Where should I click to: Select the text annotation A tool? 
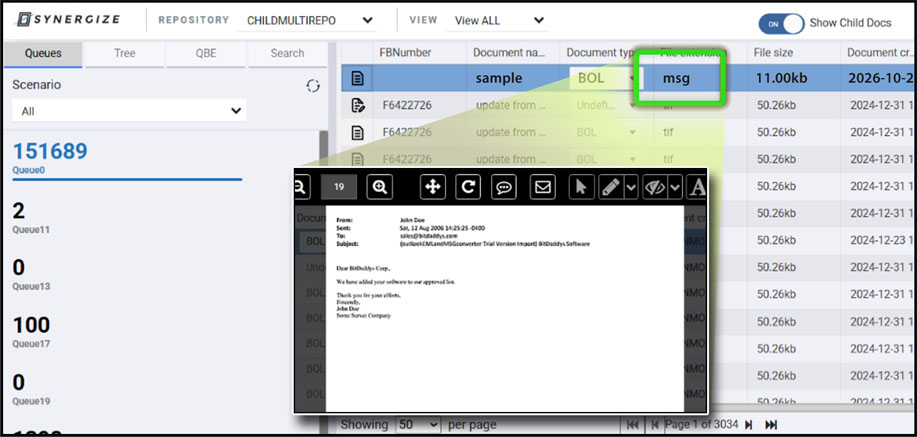697,187
